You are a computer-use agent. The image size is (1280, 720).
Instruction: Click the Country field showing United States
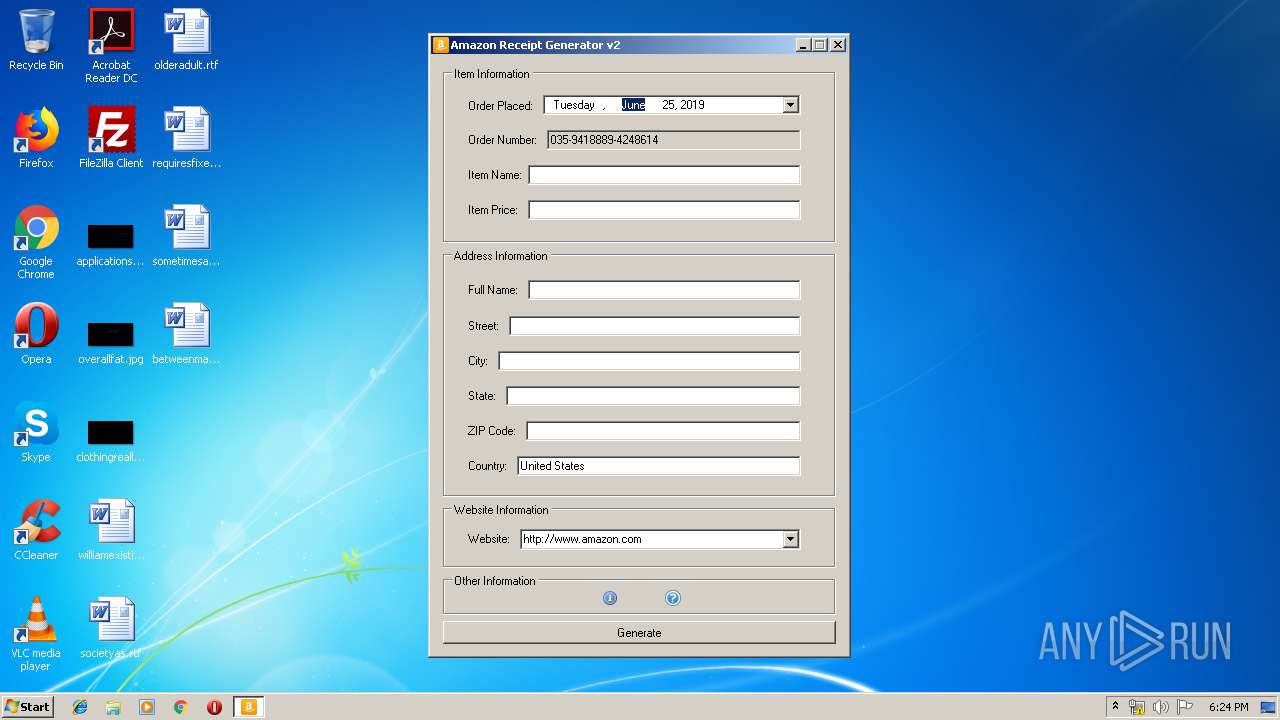pos(659,466)
